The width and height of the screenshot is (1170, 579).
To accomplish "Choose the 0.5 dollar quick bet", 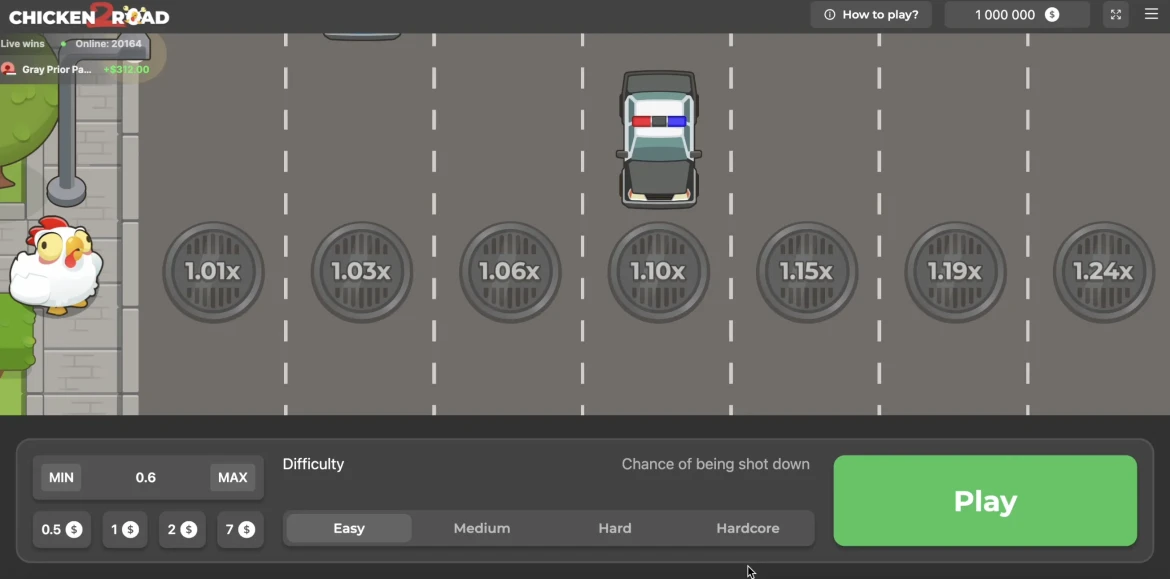I will (61, 530).
